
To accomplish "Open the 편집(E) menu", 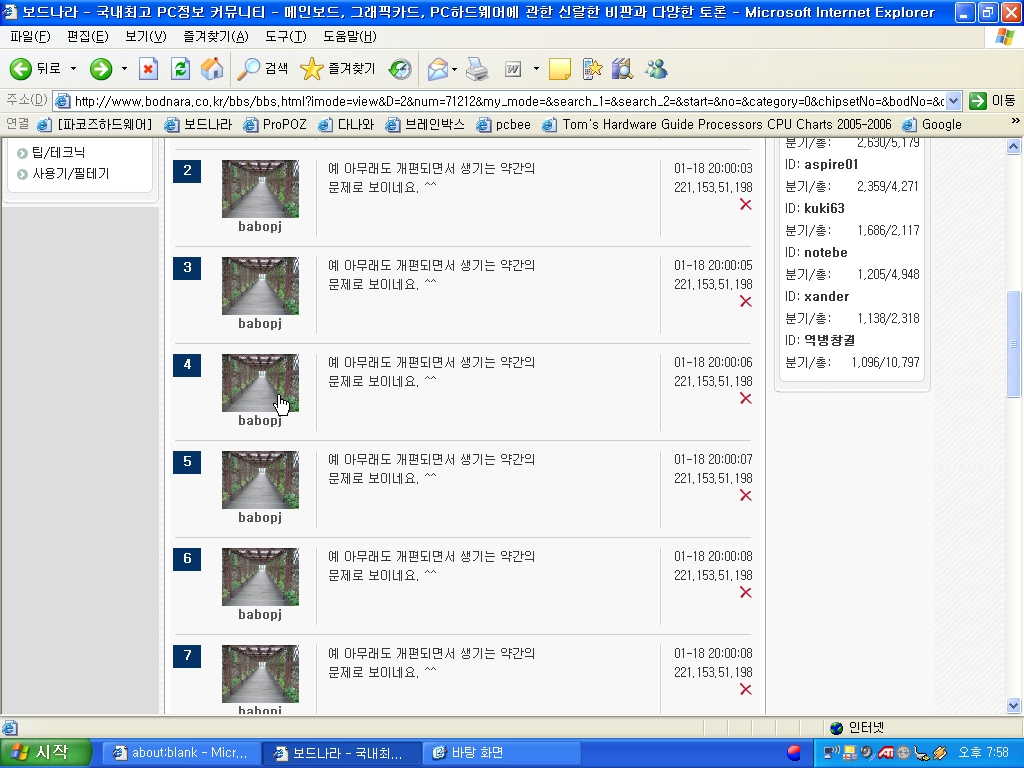I will click(88, 37).
